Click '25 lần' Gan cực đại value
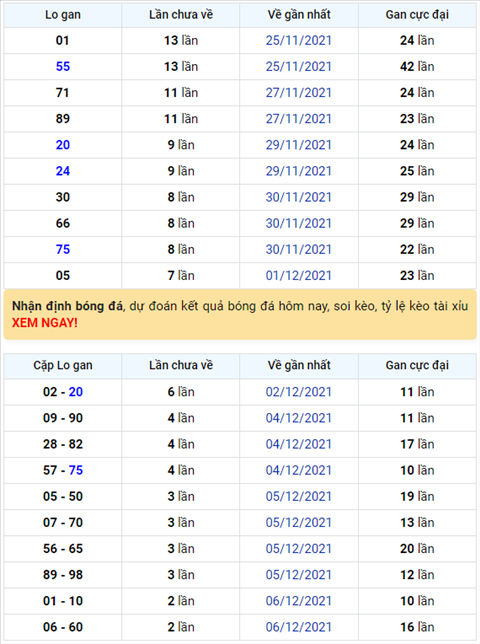 417,171
